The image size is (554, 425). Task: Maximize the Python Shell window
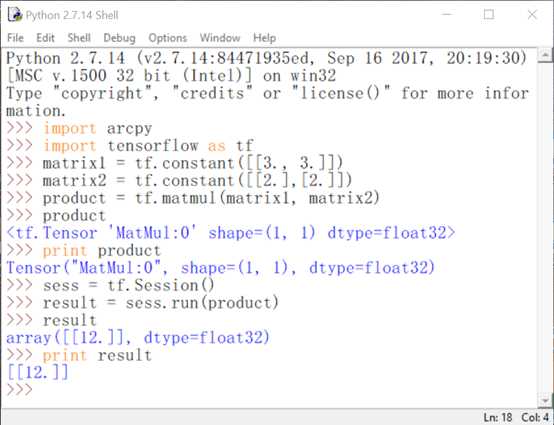489,14
